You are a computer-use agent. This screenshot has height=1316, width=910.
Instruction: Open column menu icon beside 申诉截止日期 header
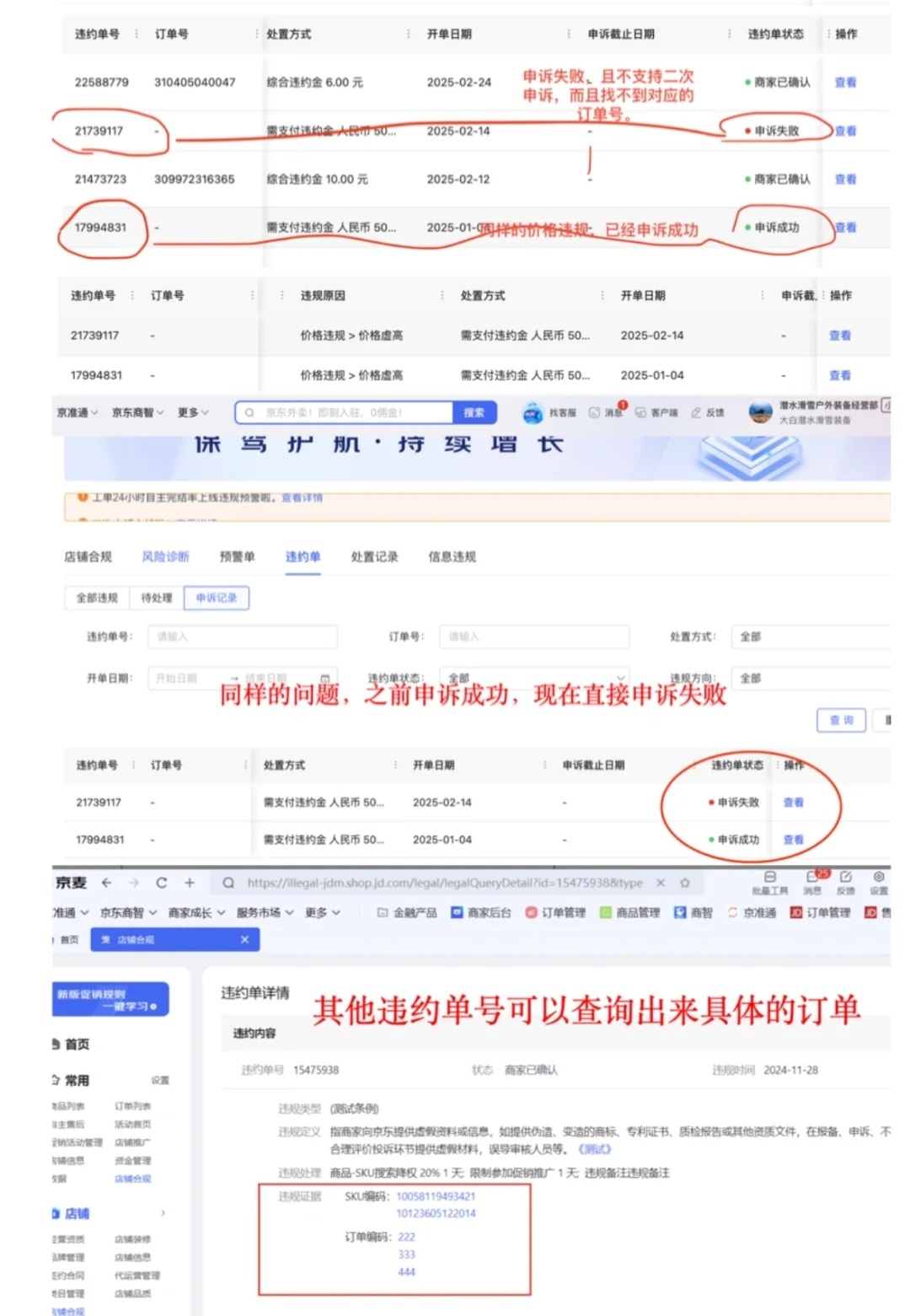(730, 34)
